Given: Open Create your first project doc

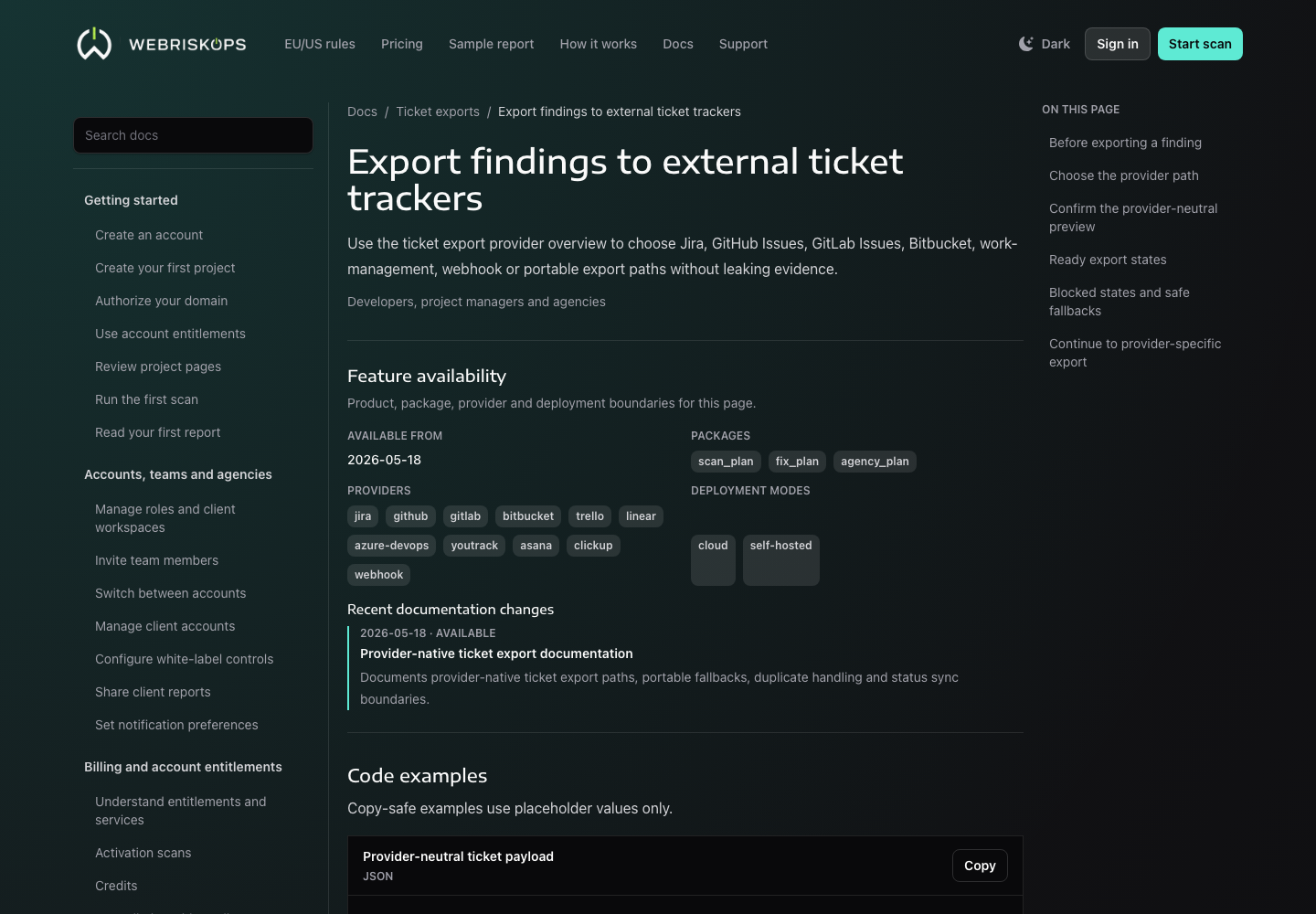Looking at the screenshot, I should [165, 268].
